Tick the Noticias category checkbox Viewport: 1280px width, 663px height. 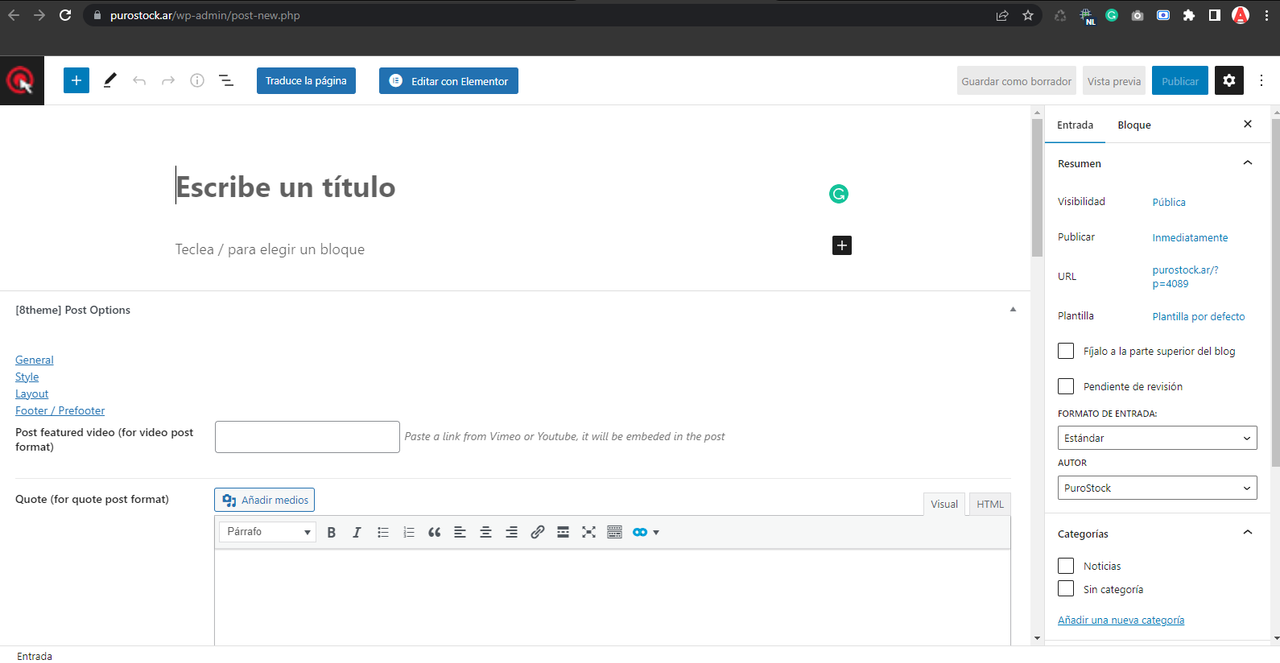point(1066,565)
